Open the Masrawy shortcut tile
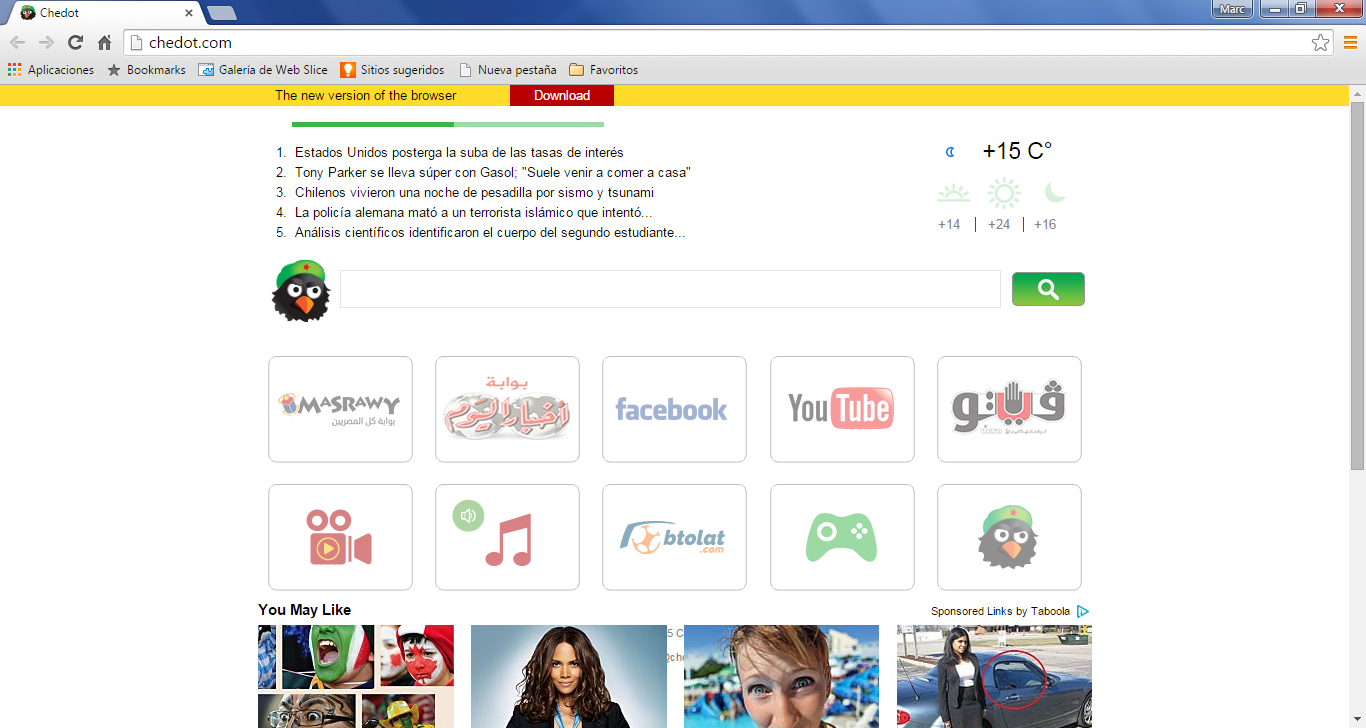 tap(340, 409)
